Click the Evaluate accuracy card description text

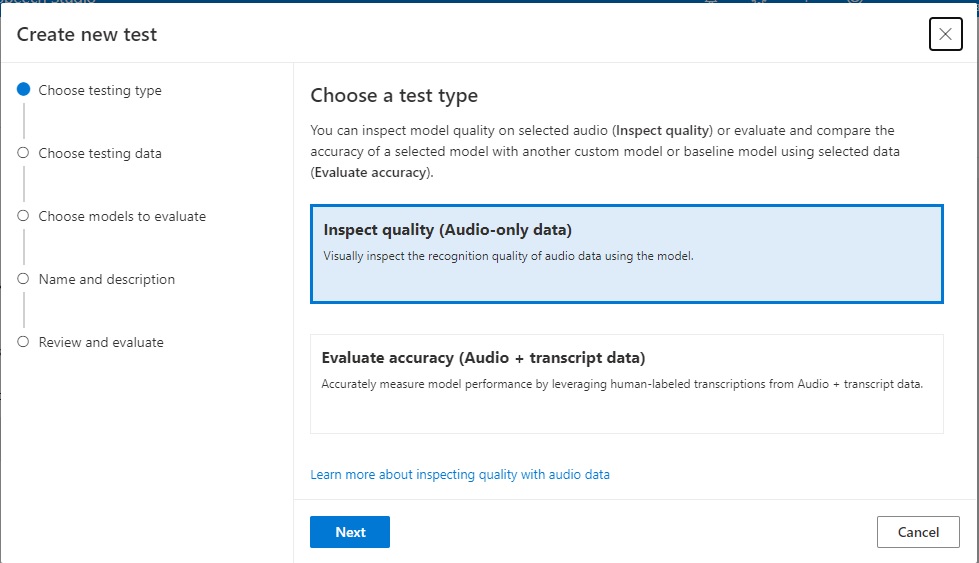pyautogui.click(x=621, y=384)
